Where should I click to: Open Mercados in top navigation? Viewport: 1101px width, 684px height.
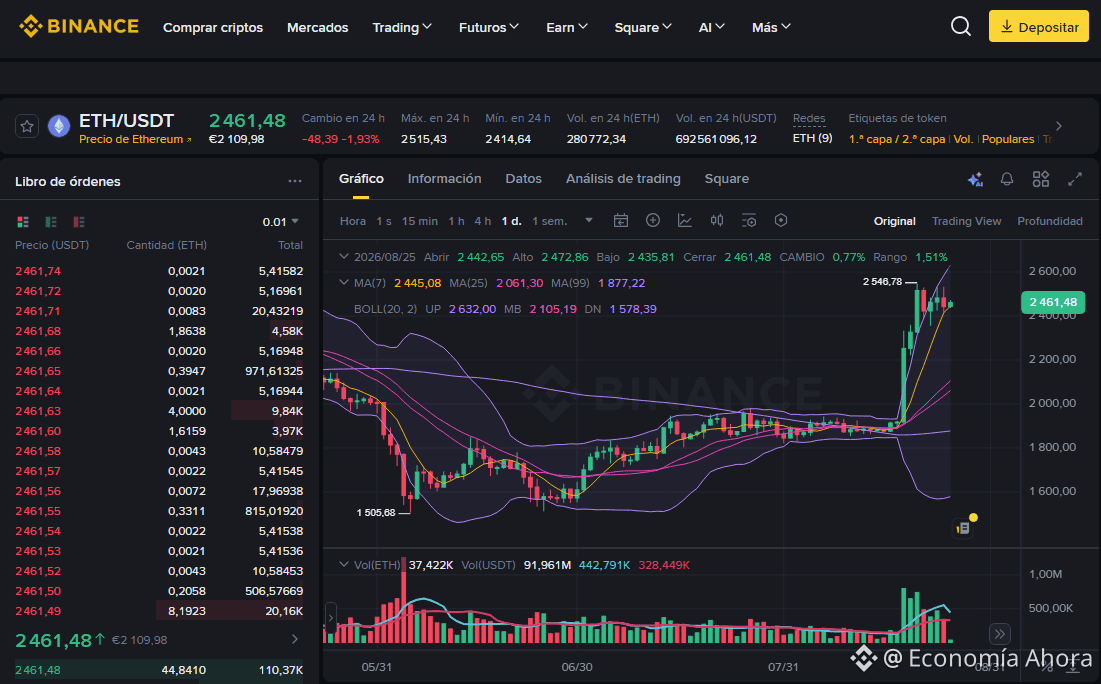[x=317, y=27]
